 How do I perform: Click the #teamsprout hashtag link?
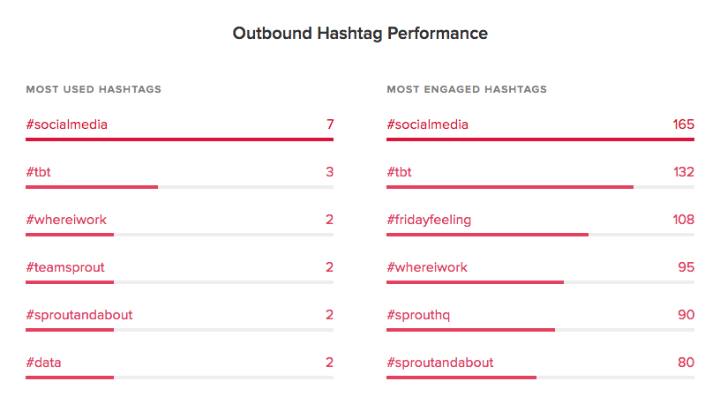click(x=65, y=267)
